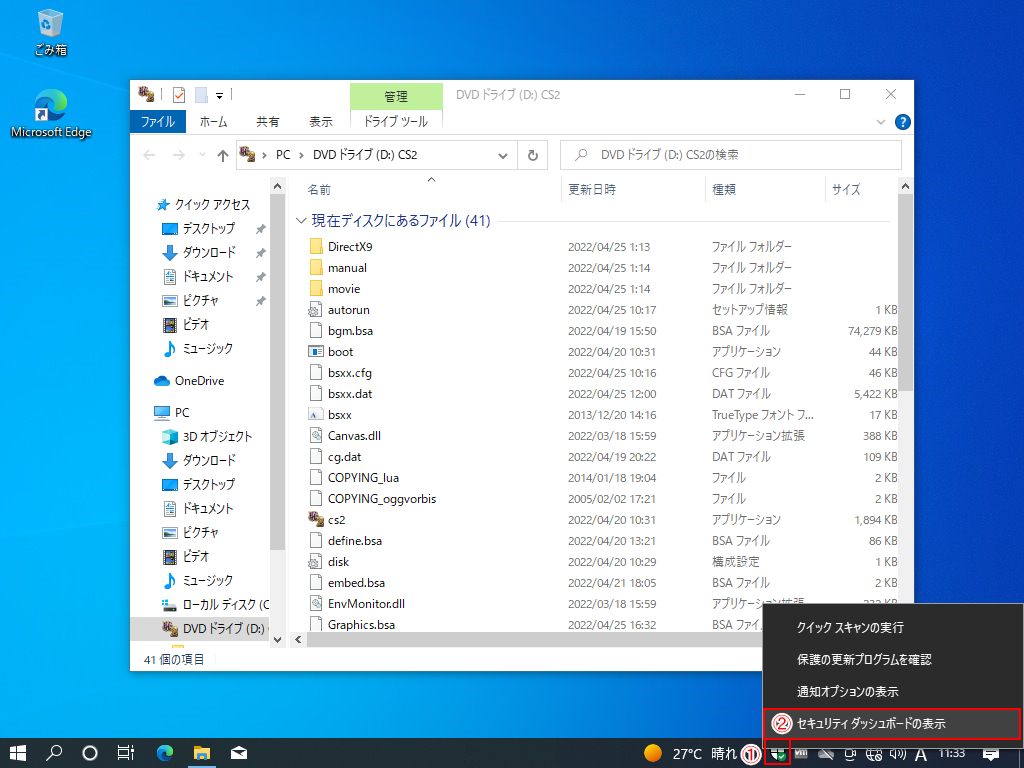This screenshot has width=1024, height=768.
Task: Open Microsoft Edge from the taskbar
Action: click(165, 753)
